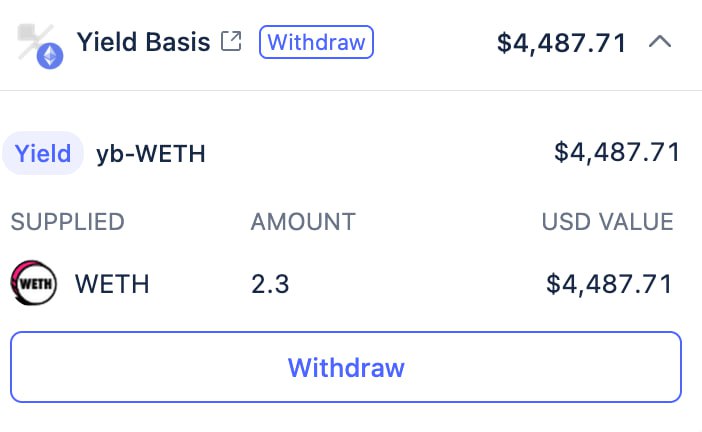Click the WETH token name text

[112, 284]
